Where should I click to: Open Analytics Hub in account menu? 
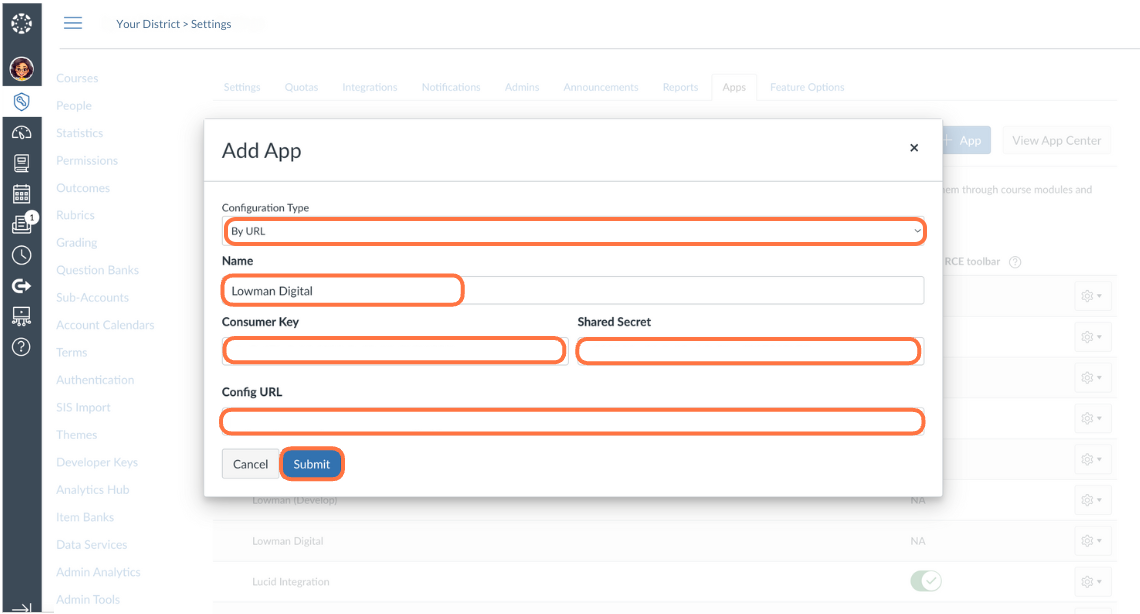pyautogui.click(x=93, y=490)
